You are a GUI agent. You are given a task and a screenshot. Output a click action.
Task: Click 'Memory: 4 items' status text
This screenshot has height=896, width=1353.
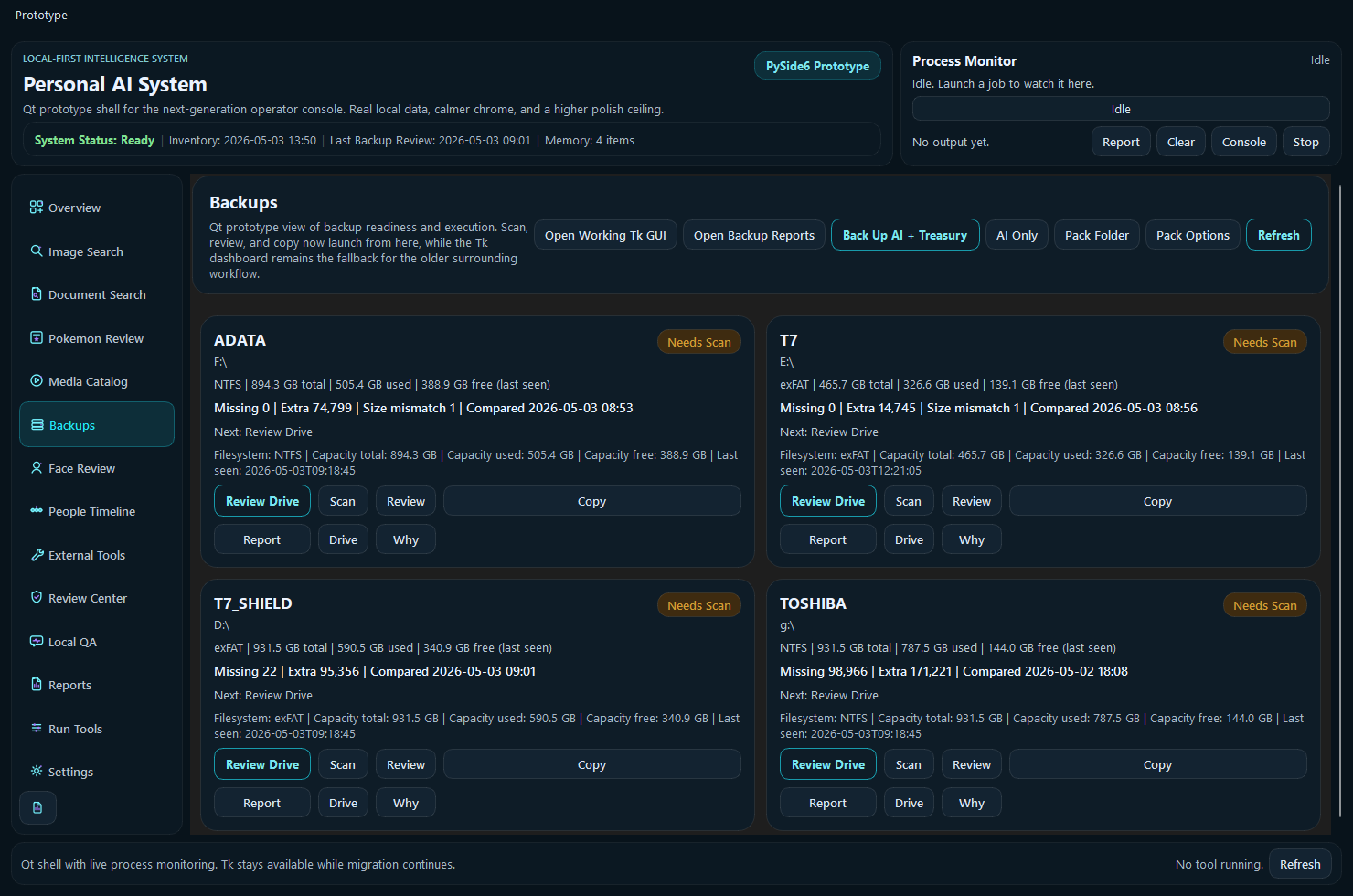coord(590,140)
